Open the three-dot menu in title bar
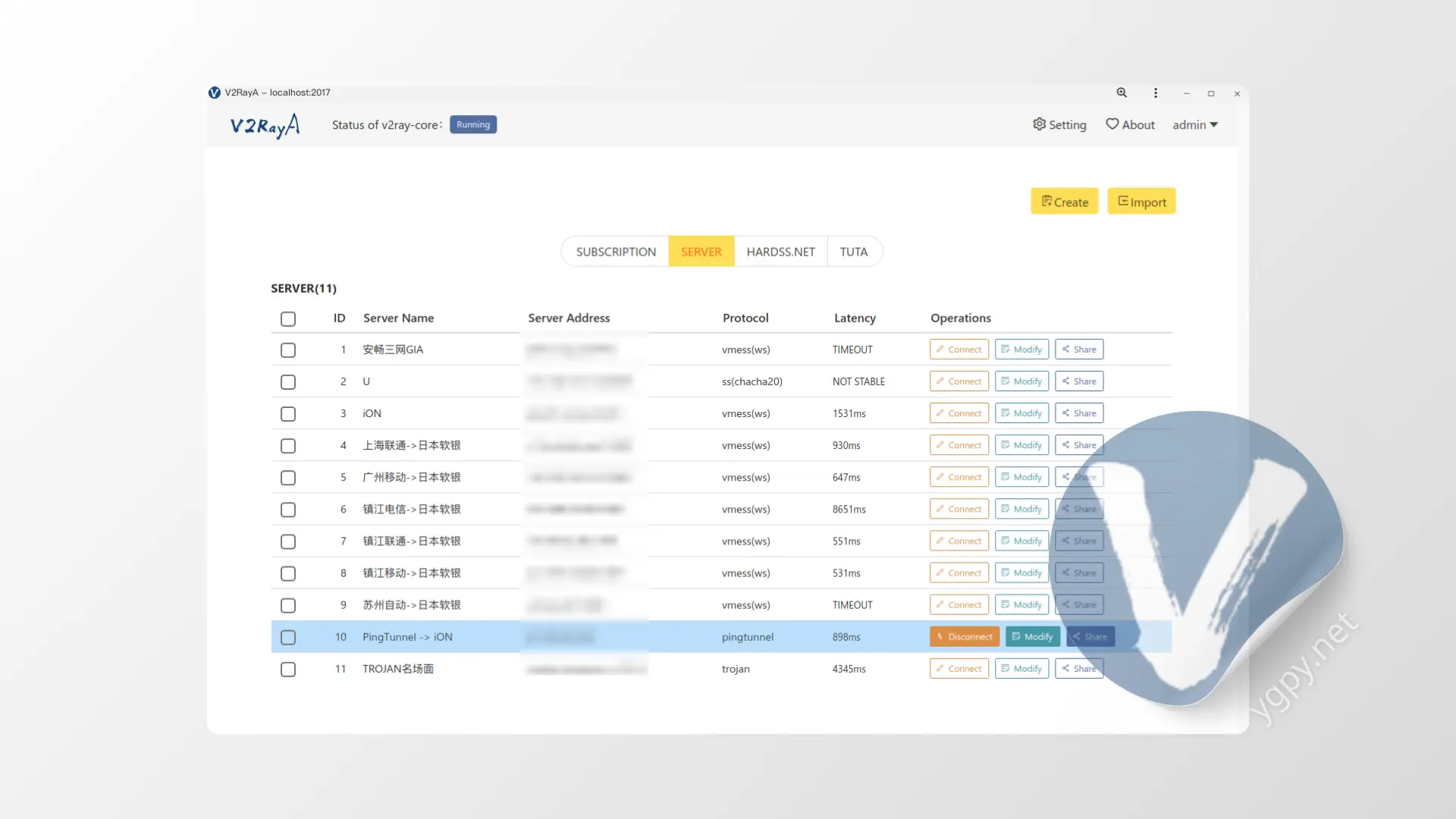The image size is (1456, 819). click(1156, 93)
